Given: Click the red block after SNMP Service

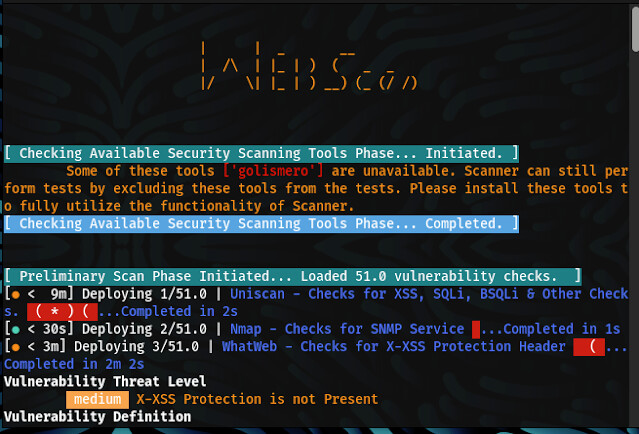Looking at the screenshot, I should (x=476, y=329).
